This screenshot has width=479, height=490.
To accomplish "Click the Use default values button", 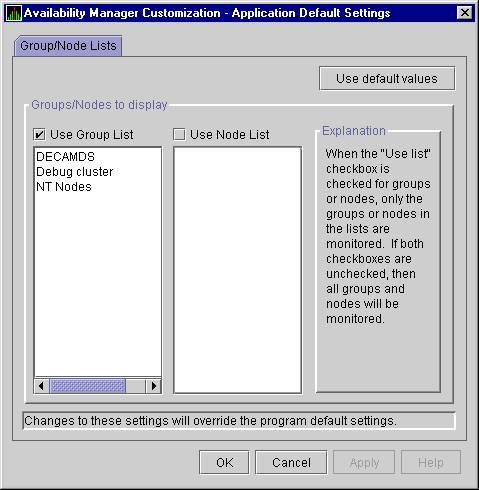I will point(387,79).
